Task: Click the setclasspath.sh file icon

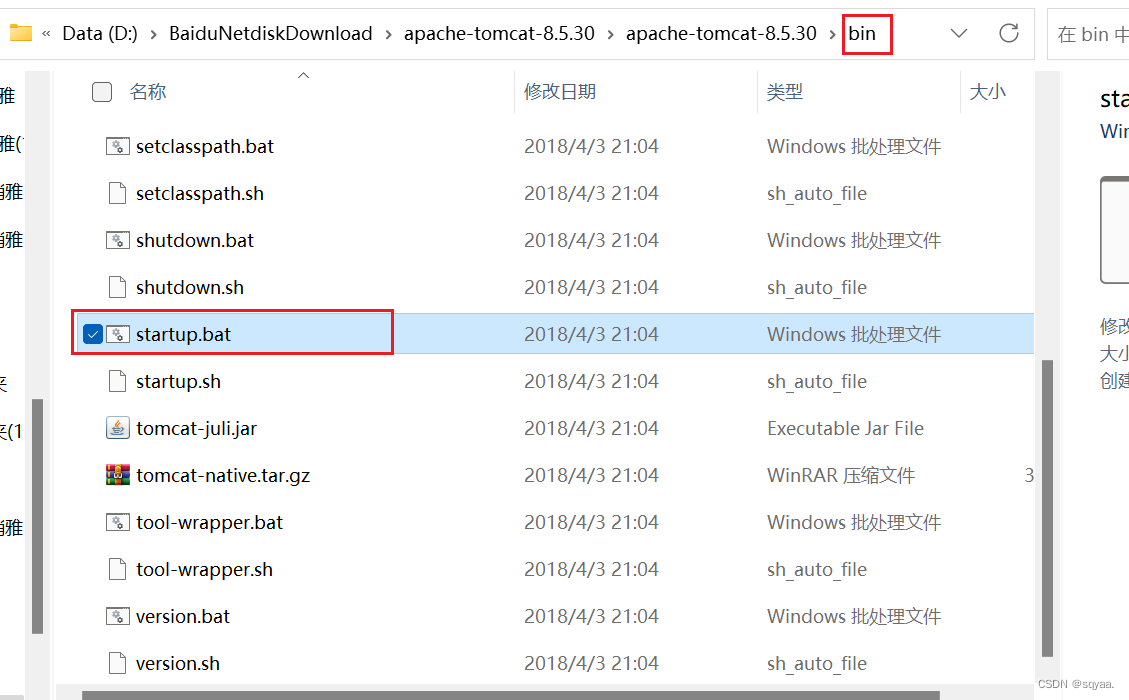Action: pyautogui.click(x=117, y=193)
